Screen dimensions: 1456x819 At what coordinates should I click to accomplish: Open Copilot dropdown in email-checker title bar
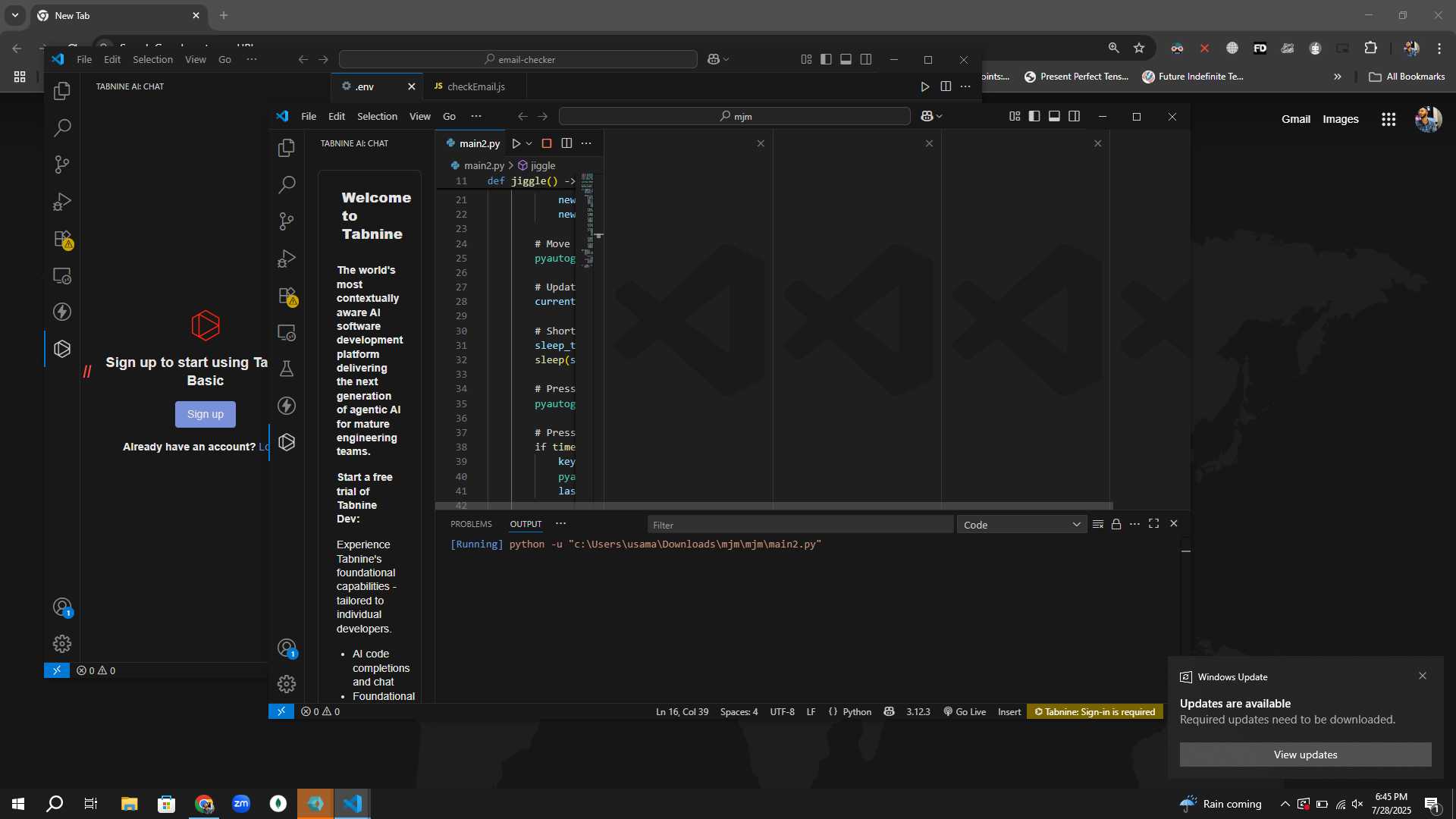point(717,59)
